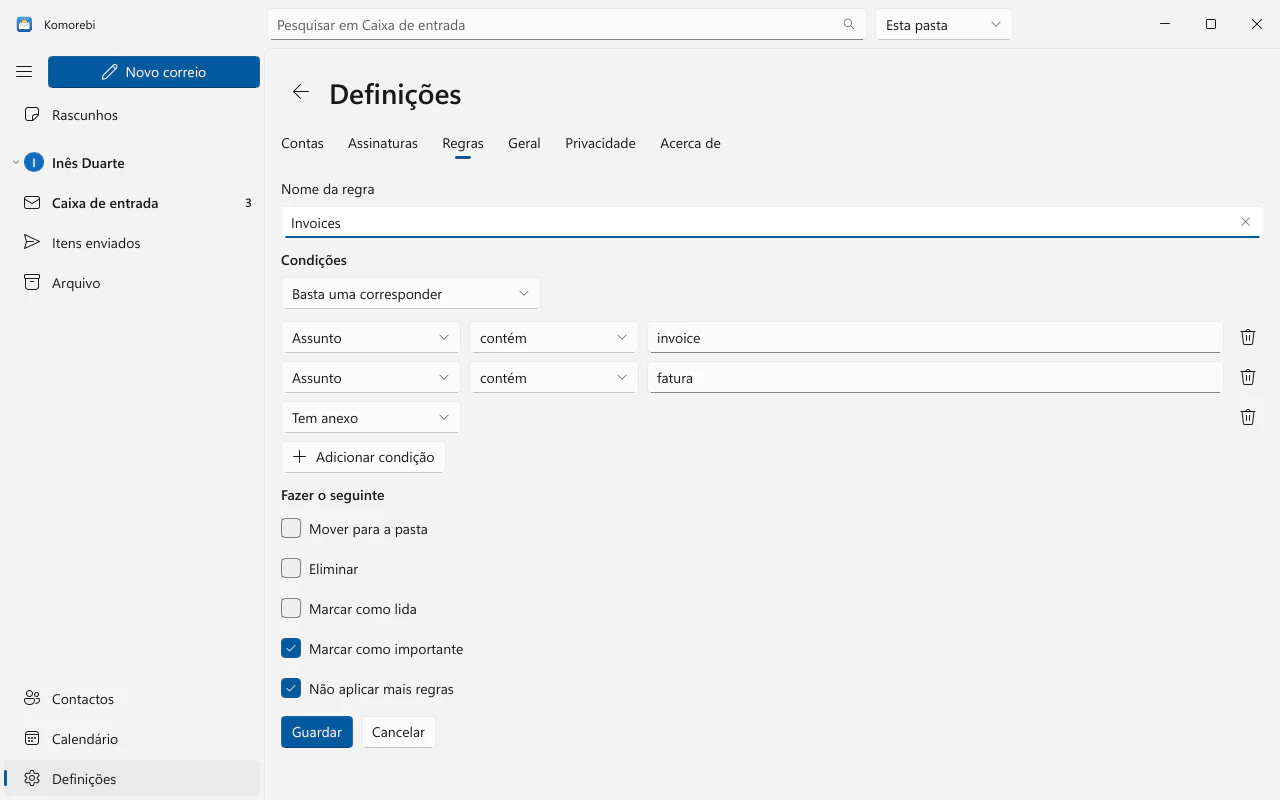This screenshot has height=800, width=1280.
Task: Open Caixa de entrada folder
Action: pos(132,203)
